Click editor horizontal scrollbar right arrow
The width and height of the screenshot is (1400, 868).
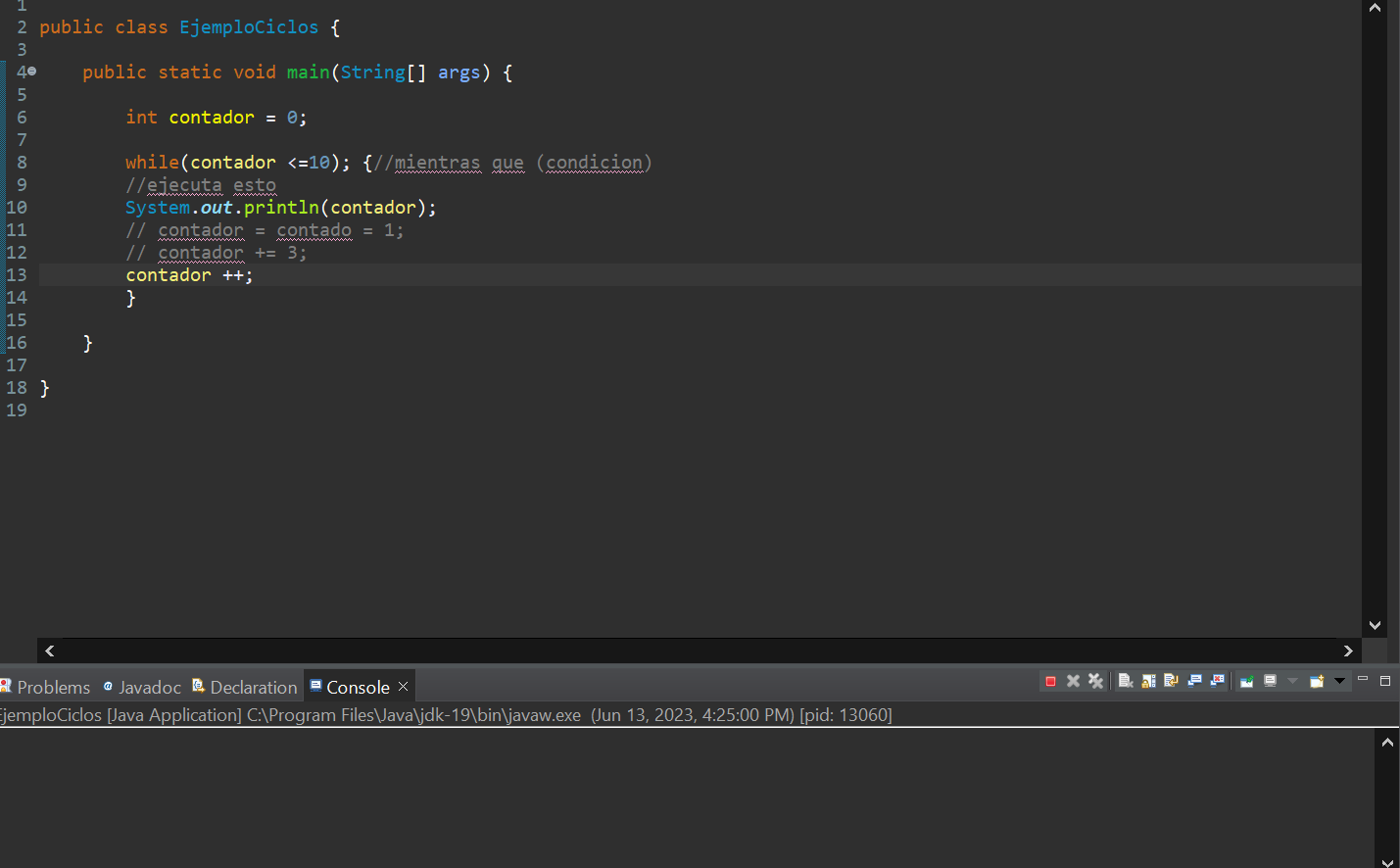pyautogui.click(x=1348, y=651)
